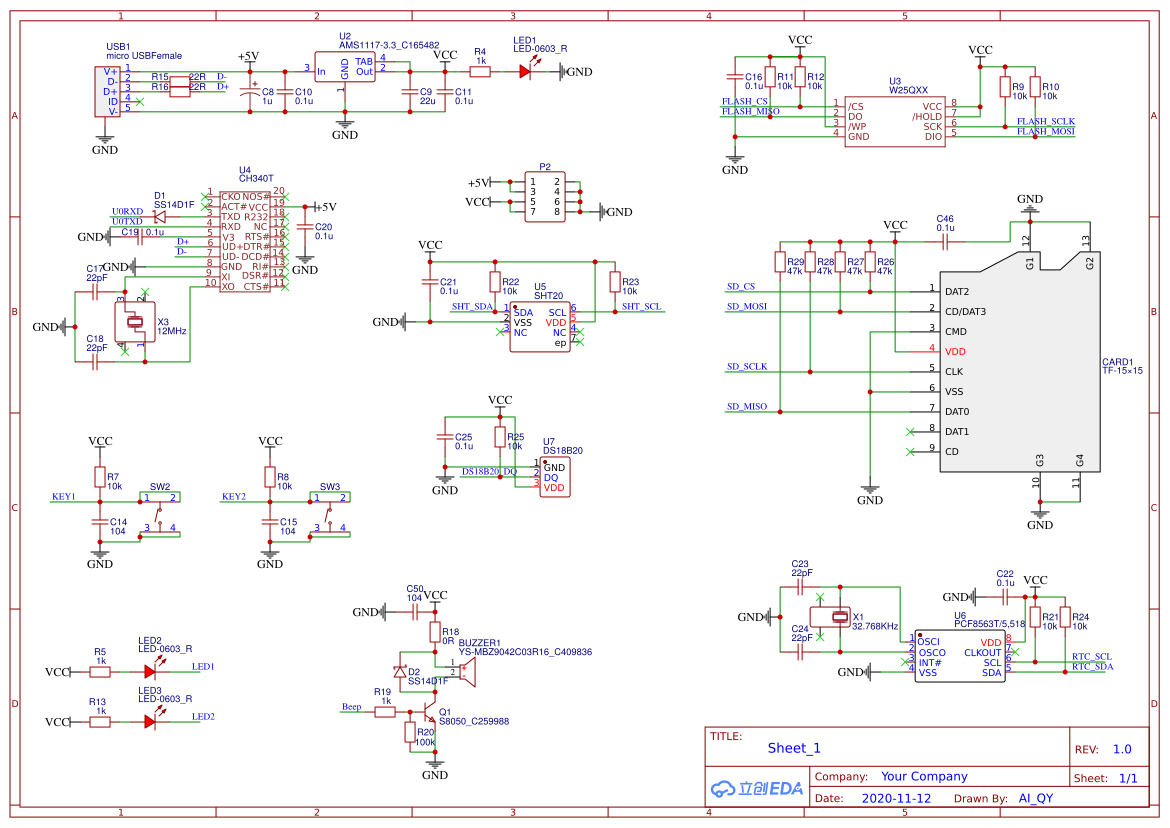Select the SD_MISO net label
The height and width of the screenshot is (828, 1170).
(x=747, y=407)
